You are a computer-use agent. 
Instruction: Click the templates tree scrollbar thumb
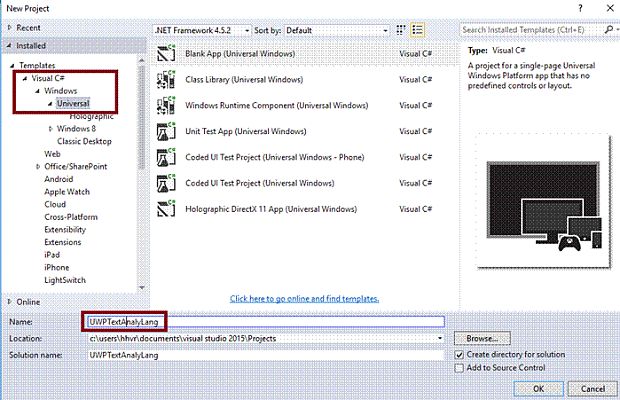(142, 117)
